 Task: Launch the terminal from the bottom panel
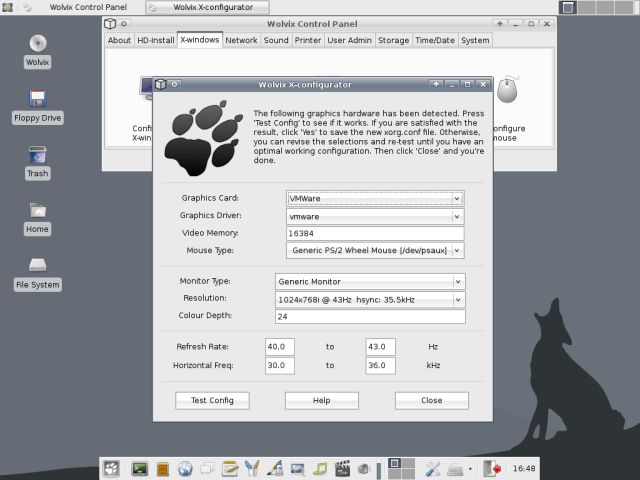140,469
